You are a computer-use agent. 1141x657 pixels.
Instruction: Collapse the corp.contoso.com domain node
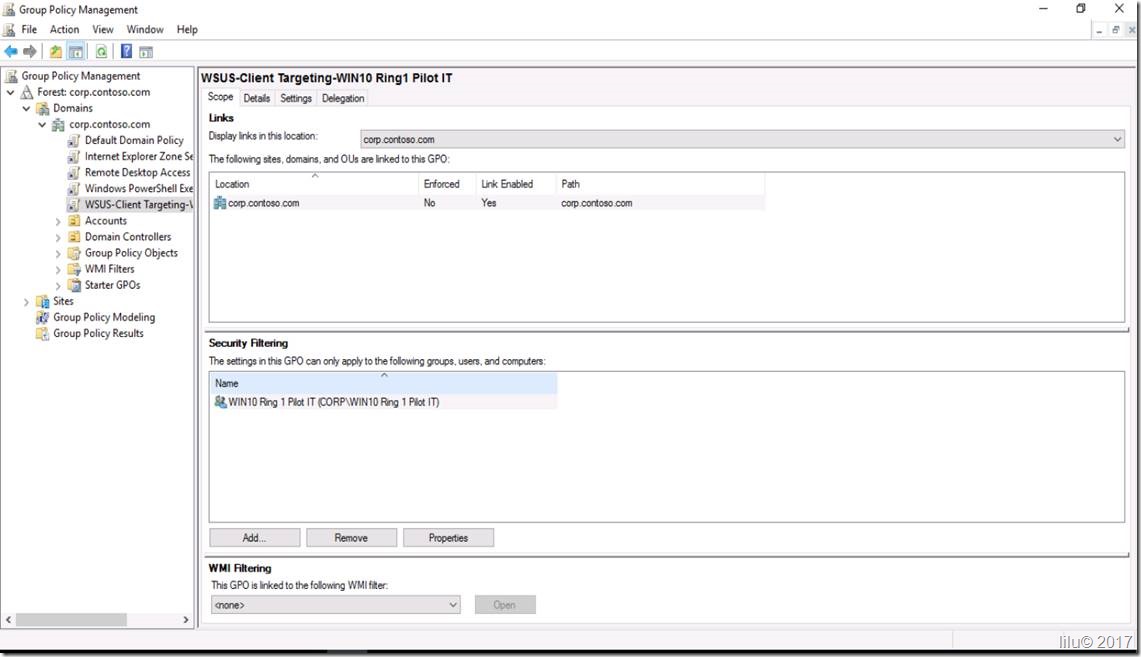tap(42, 124)
